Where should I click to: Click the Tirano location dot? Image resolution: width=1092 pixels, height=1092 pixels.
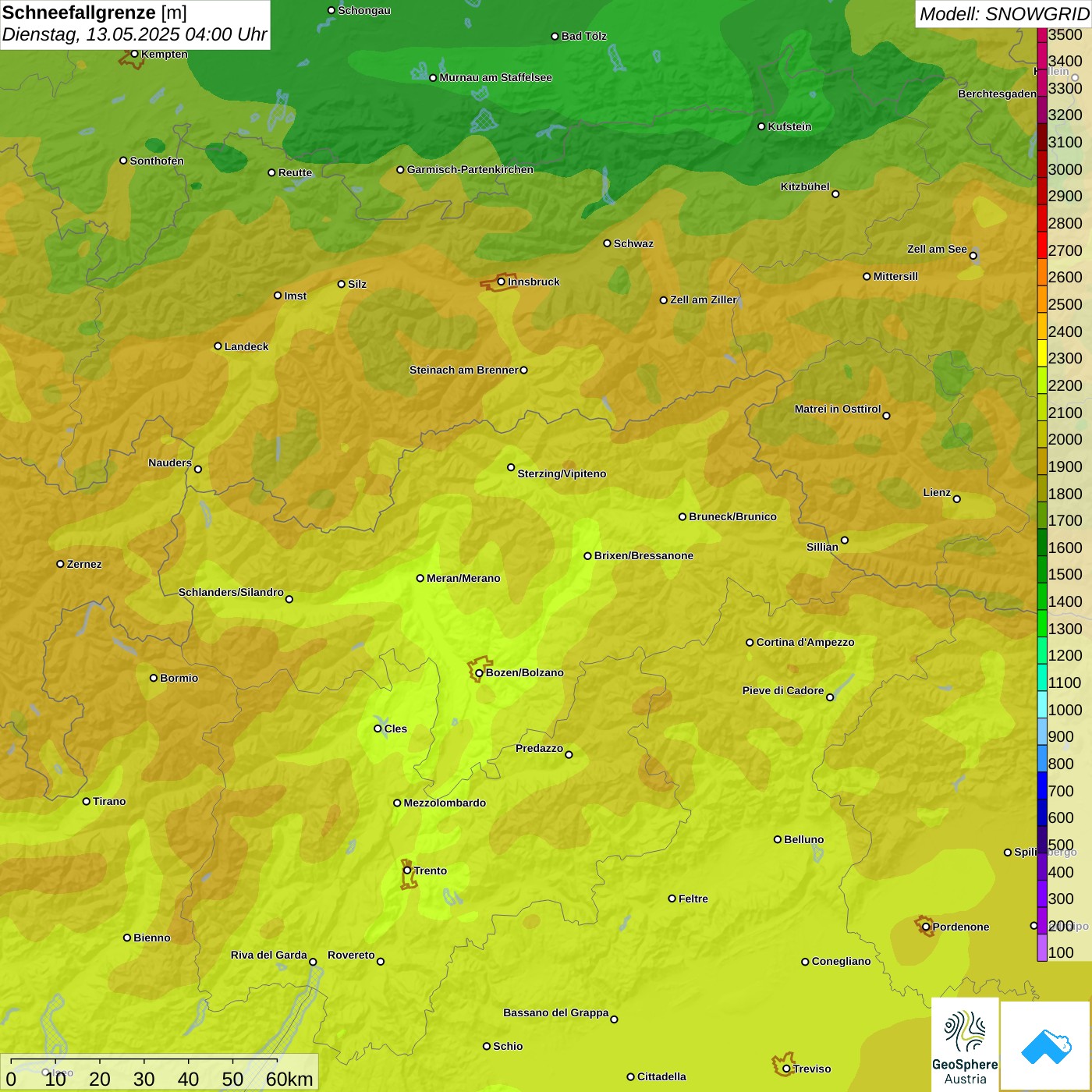[87, 801]
